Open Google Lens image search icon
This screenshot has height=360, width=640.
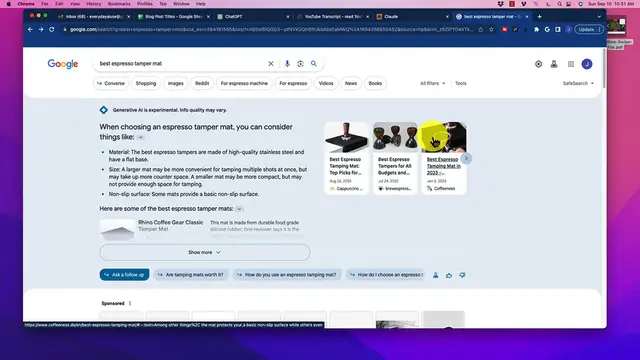click(x=300, y=64)
